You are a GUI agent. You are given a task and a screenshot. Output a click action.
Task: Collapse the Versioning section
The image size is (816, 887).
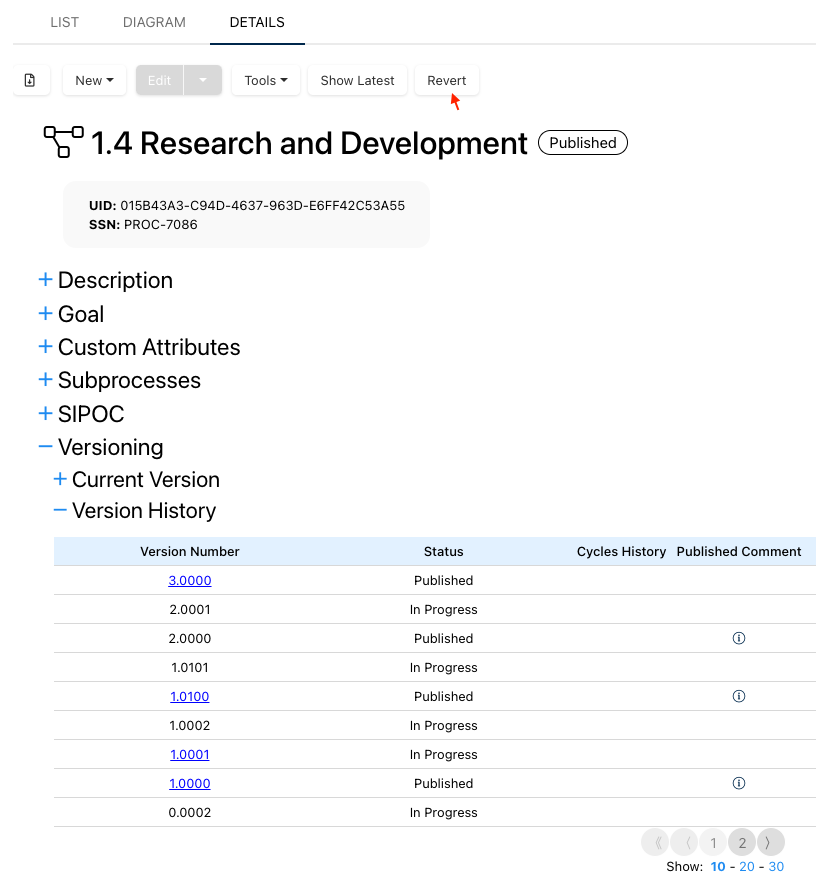pos(45,447)
